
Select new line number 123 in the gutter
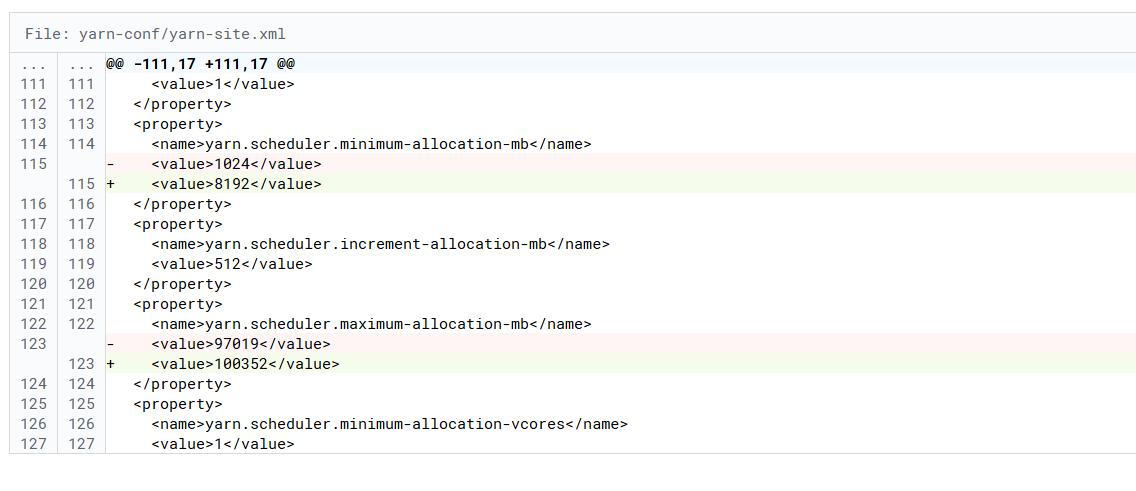pyautogui.click(x=81, y=364)
